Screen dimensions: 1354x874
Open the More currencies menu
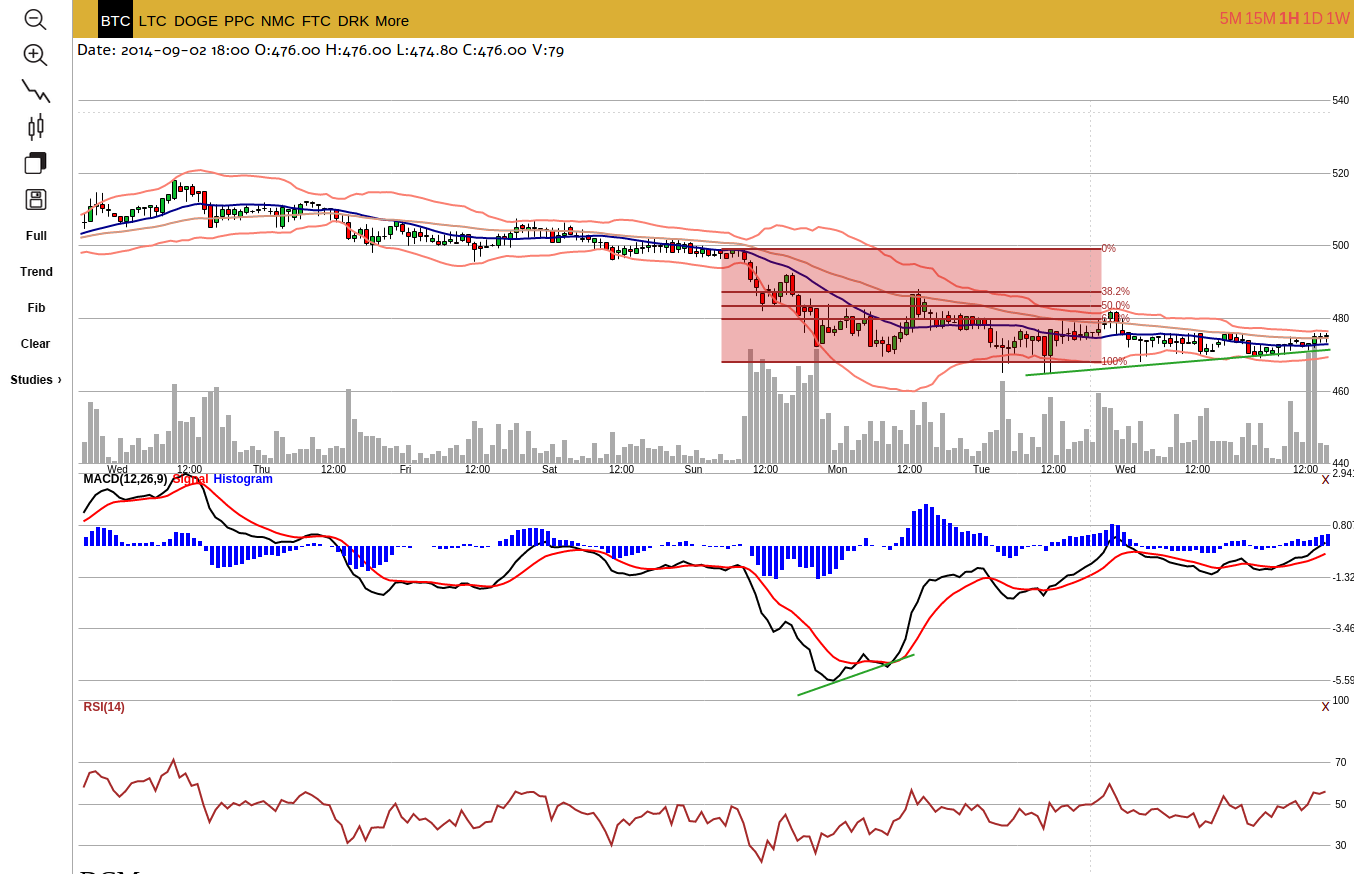392,20
